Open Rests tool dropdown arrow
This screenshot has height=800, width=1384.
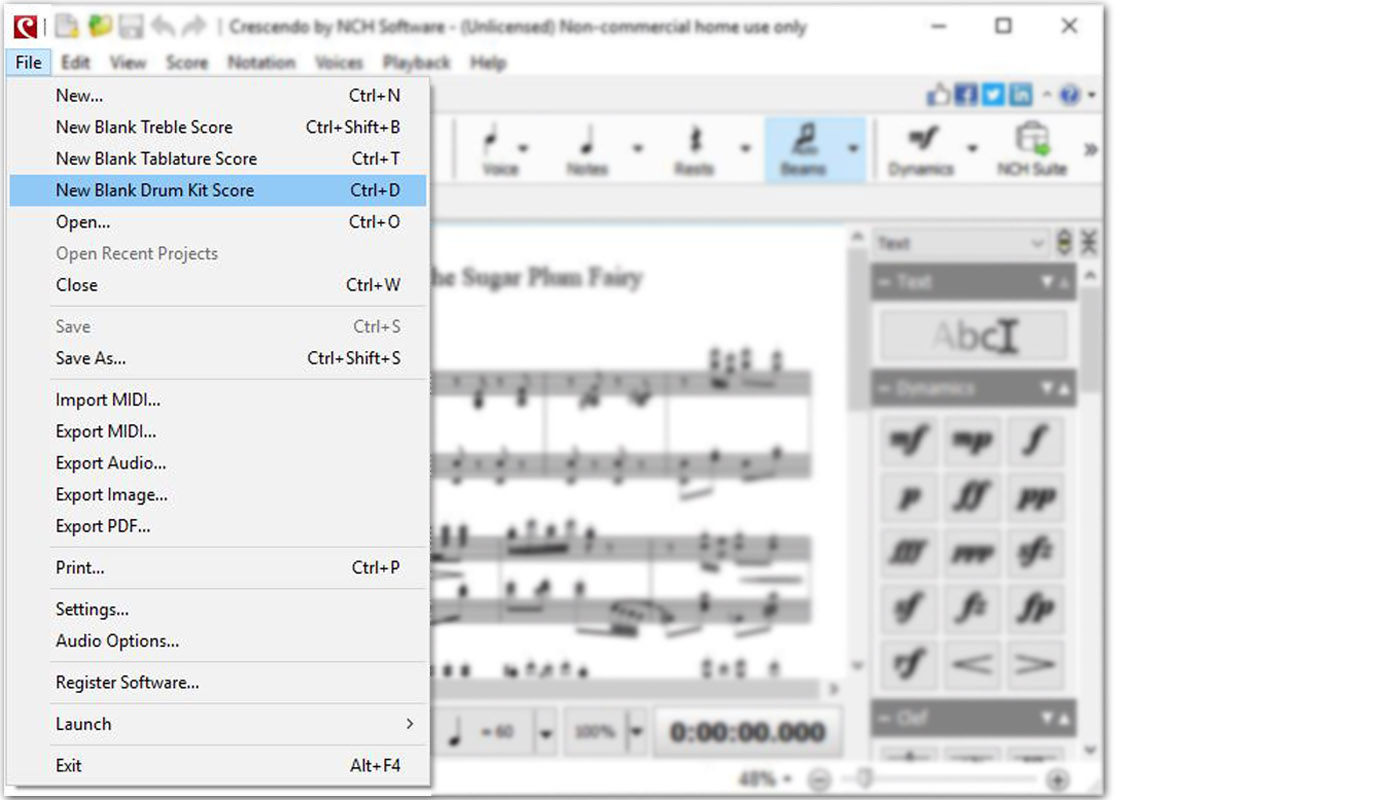(745, 149)
